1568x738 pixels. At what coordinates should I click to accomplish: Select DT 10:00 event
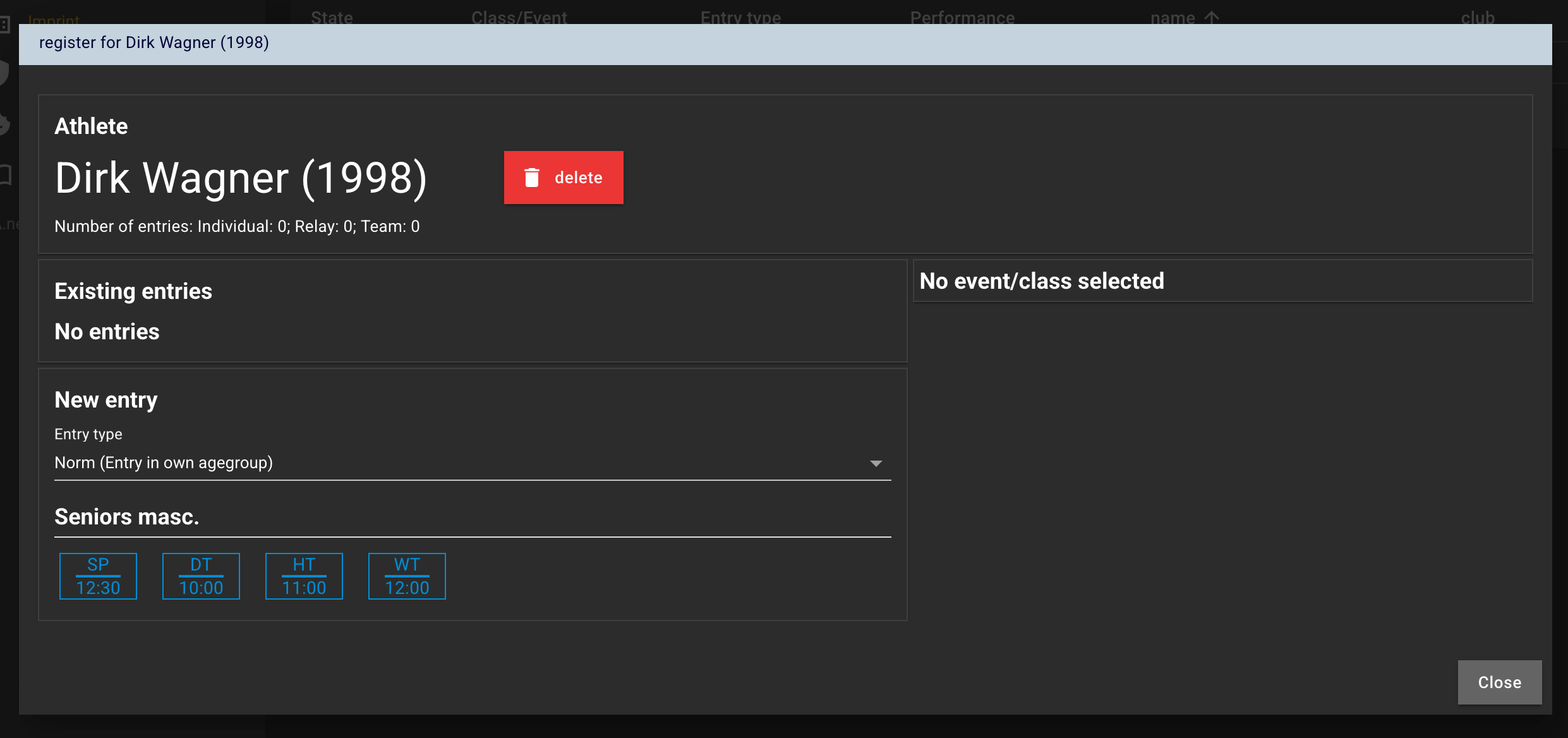click(x=201, y=576)
